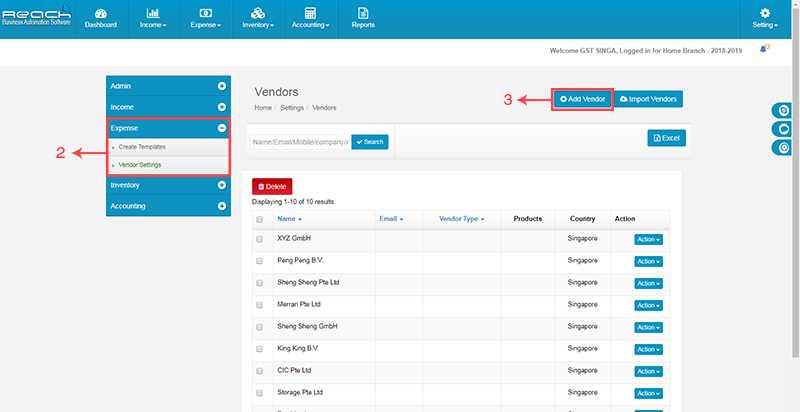800x412 pixels.
Task: Collapse the Expense sidebar section minus icon
Action: (x=222, y=128)
